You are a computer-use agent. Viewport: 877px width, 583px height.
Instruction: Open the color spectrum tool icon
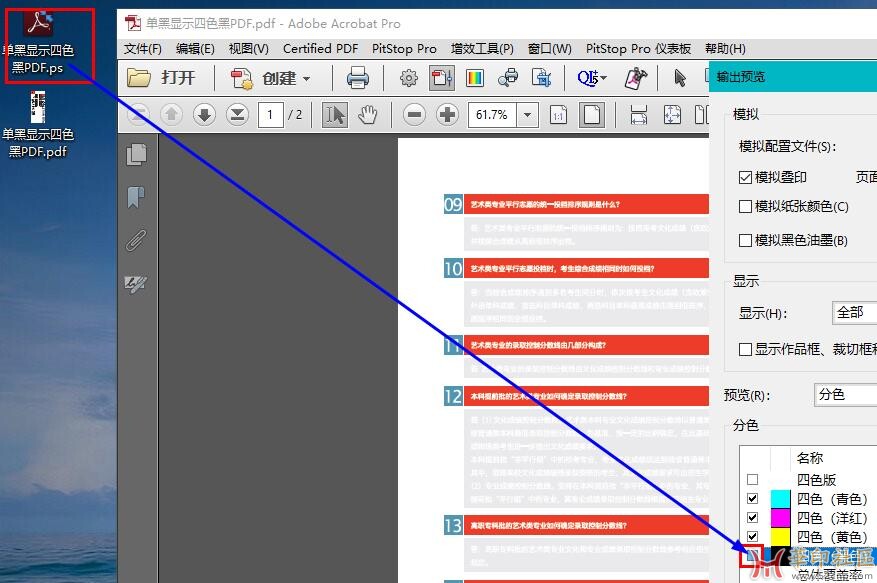click(474, 78)
